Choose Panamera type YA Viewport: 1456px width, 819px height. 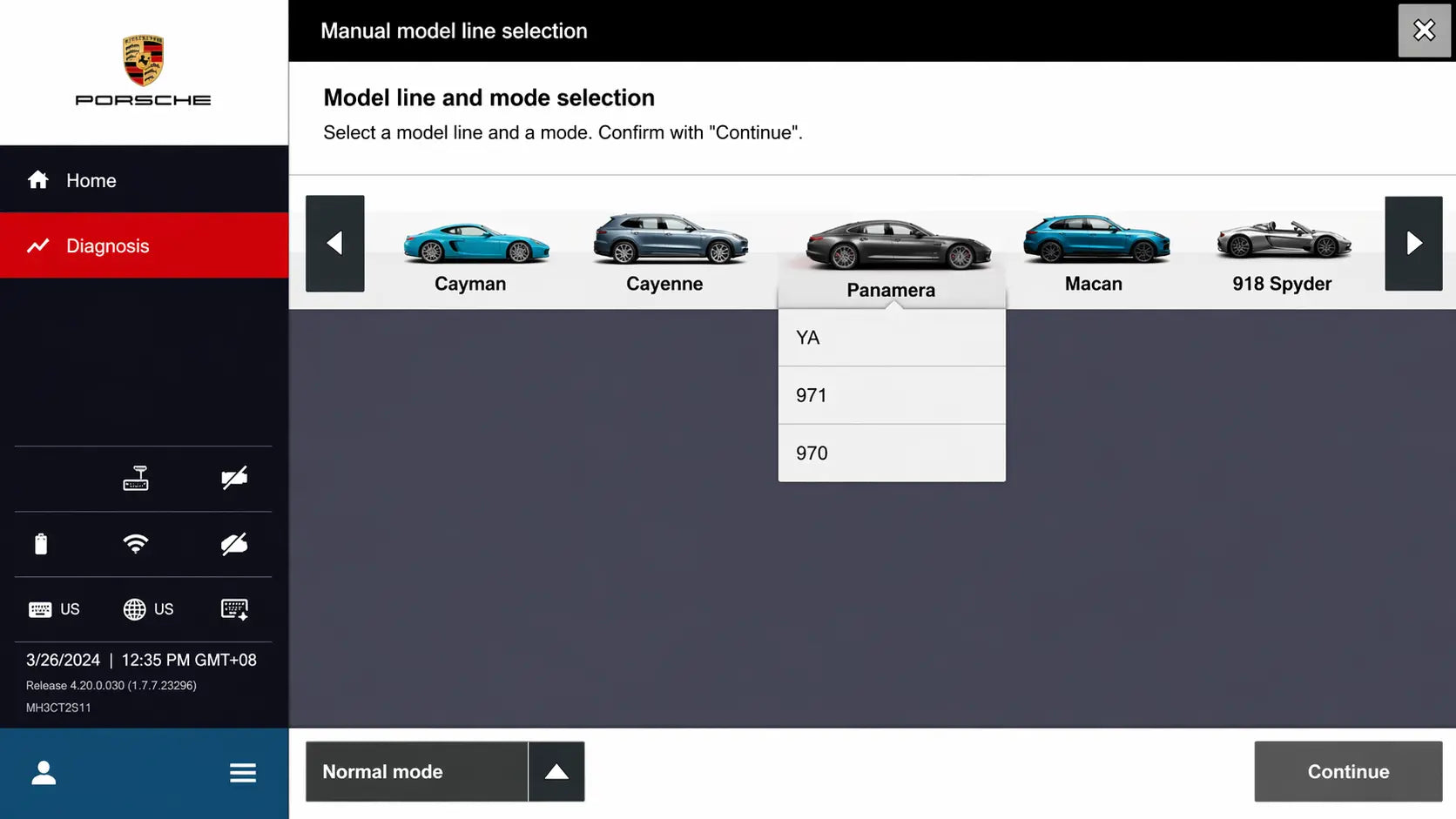click(892, 338)
